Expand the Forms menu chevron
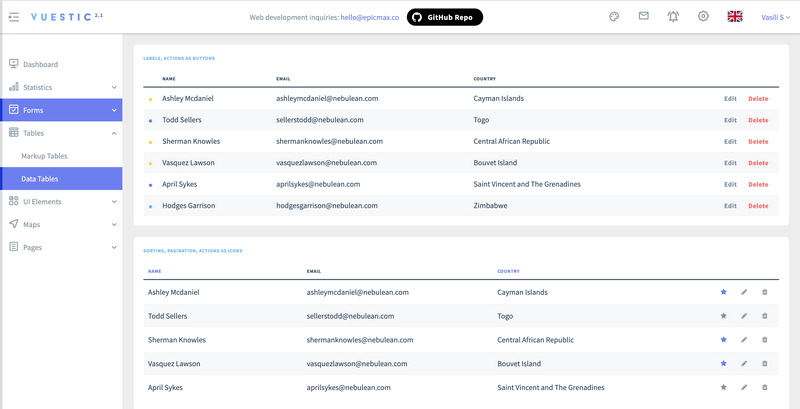 (114, 110)
